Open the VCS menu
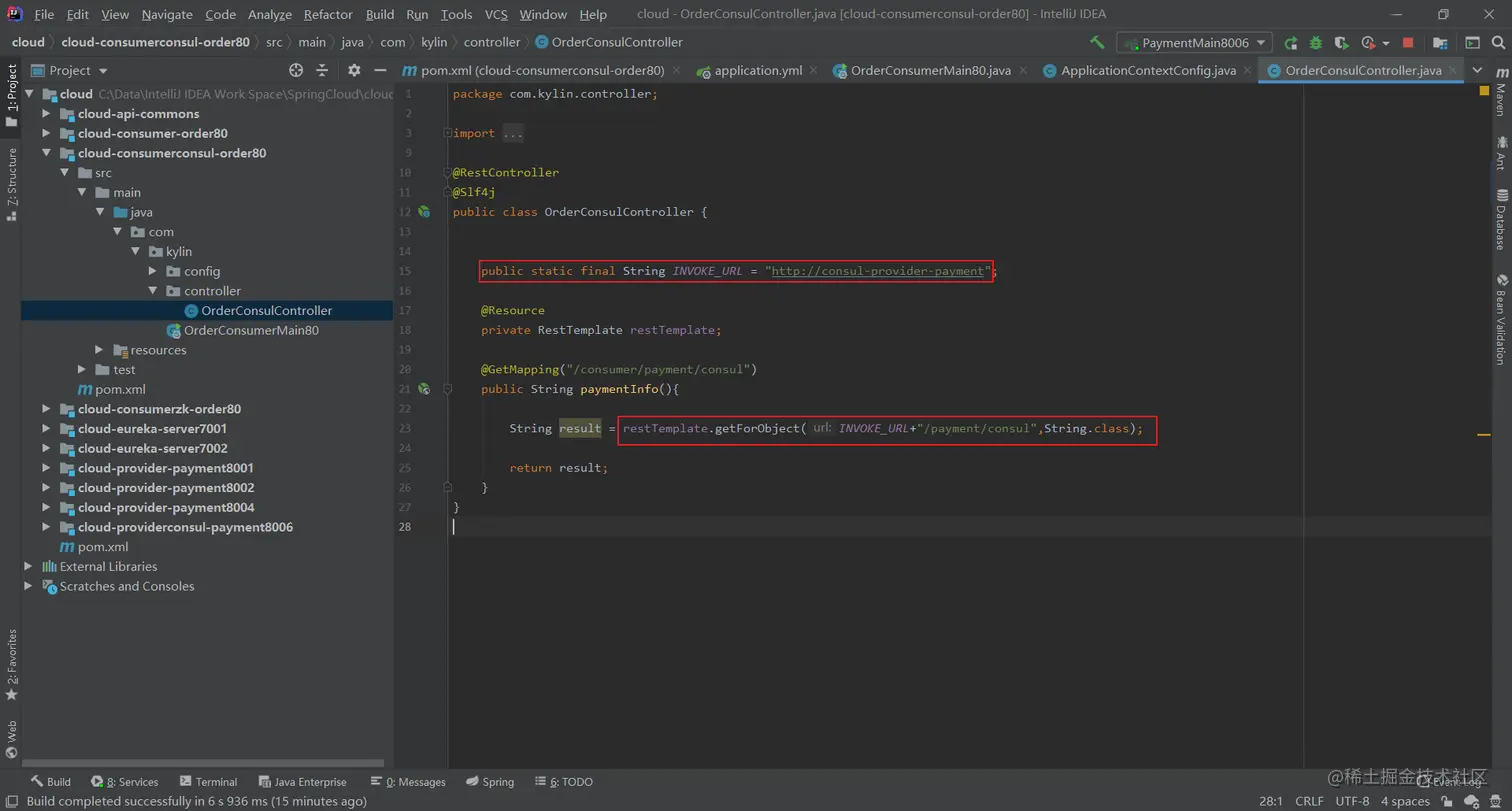Image resolution: width=1512 pixels, height=811 pixels. tap(496, 14)
